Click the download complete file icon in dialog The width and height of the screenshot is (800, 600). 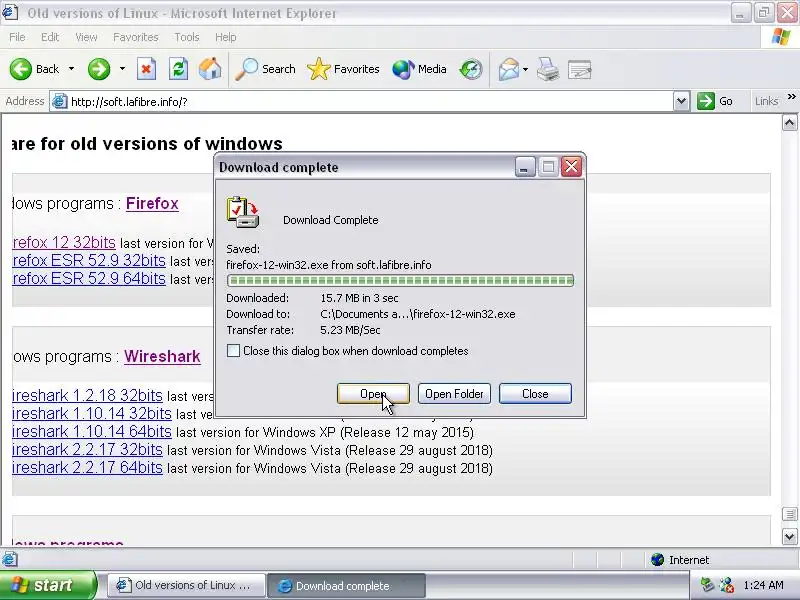coord(243,212)
